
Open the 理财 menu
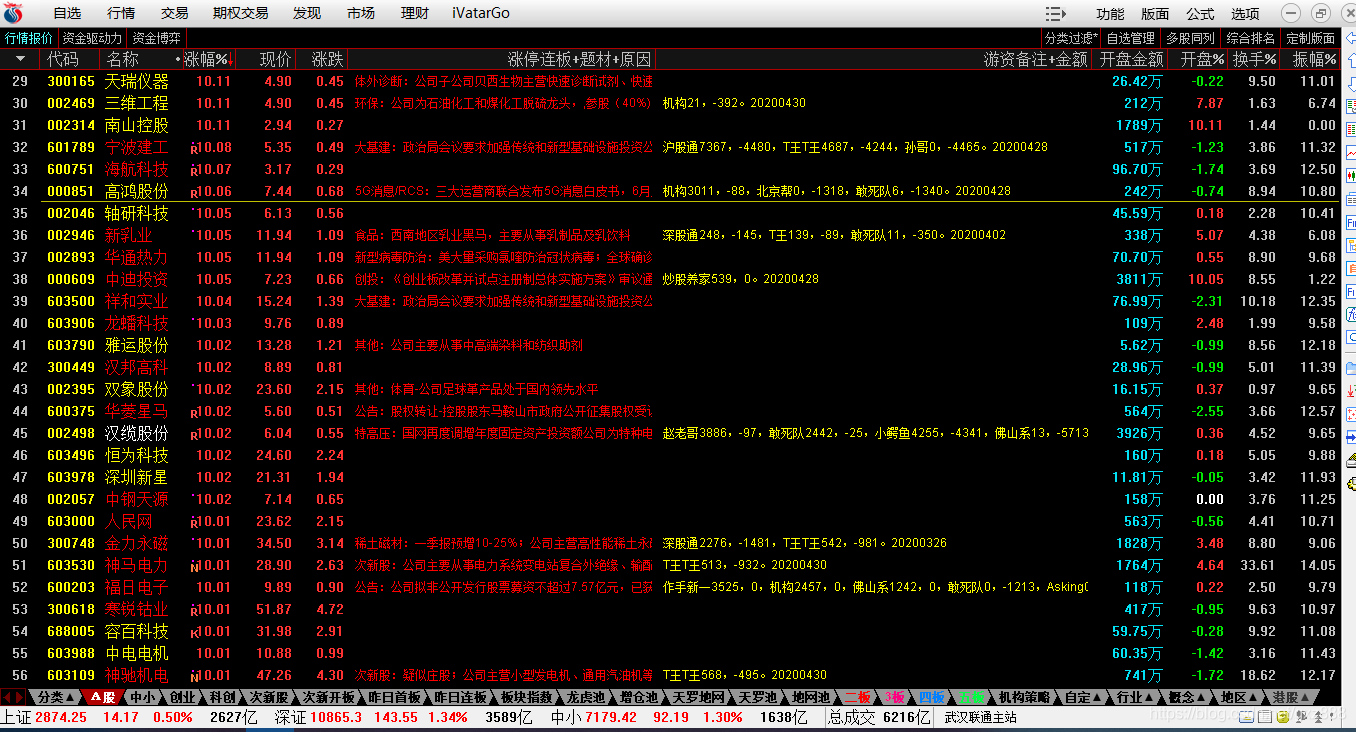pos(415,13)
